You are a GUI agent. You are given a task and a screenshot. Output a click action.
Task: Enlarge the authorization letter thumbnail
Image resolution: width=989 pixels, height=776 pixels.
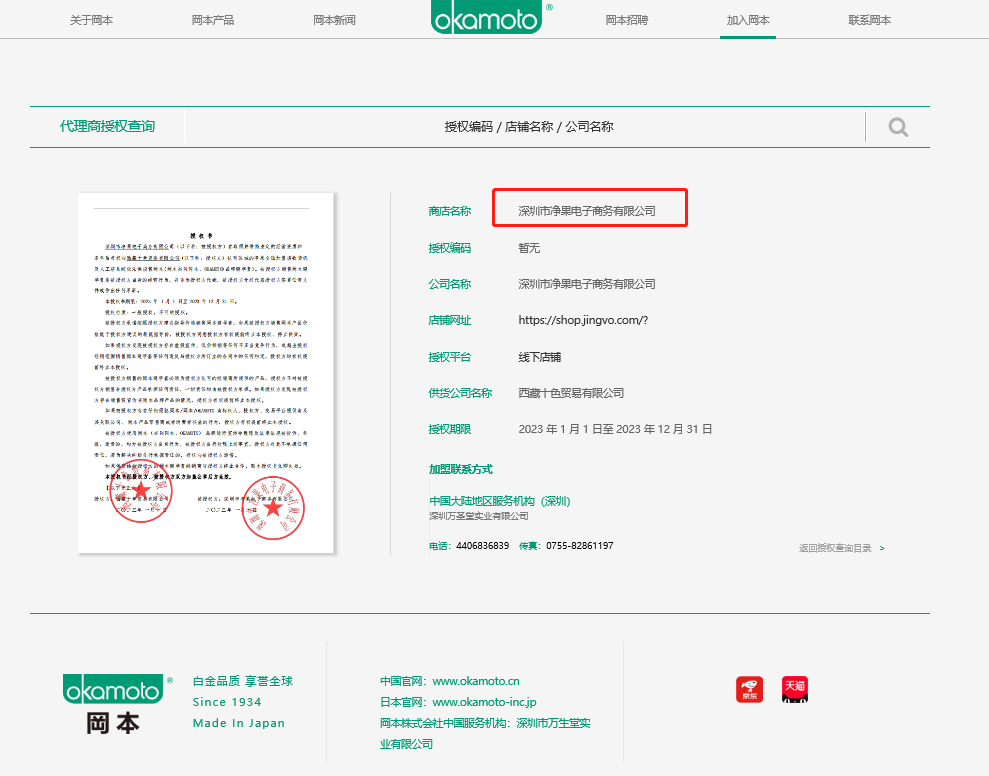point(206,372)
